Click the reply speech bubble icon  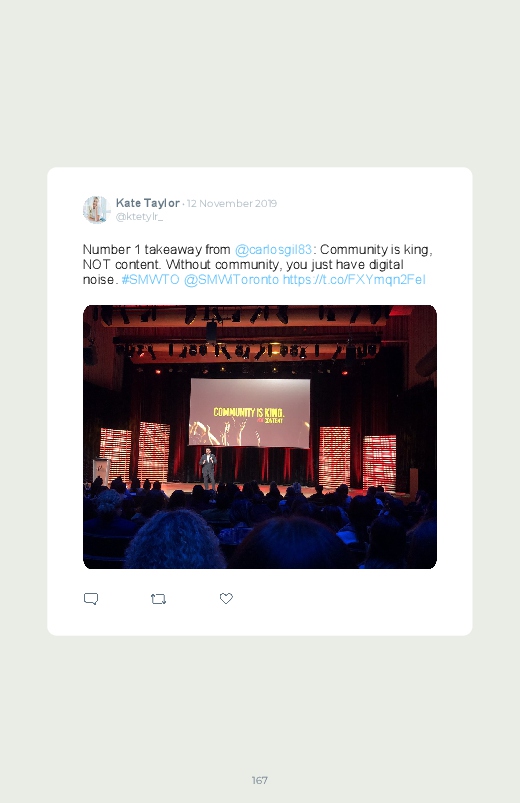(x=91, y=599)
